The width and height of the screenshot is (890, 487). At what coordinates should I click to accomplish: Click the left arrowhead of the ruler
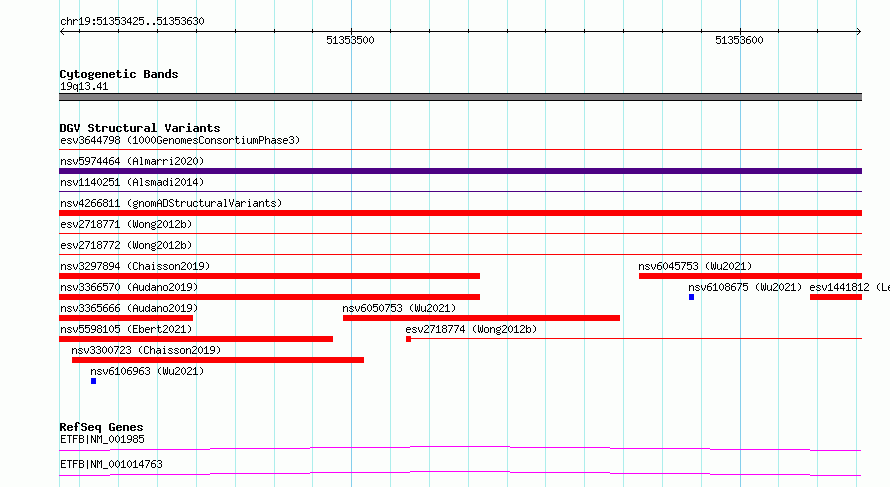coord(62,32)
